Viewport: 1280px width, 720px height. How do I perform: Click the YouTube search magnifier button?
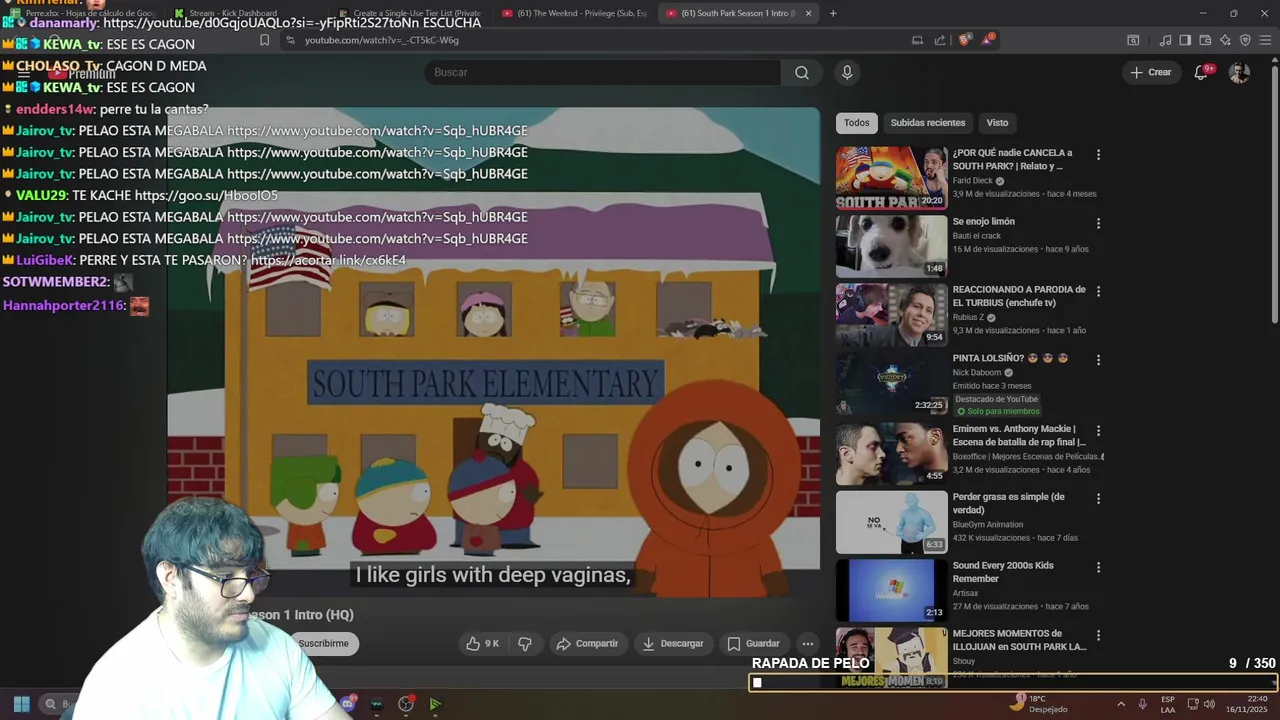[802, 72]
